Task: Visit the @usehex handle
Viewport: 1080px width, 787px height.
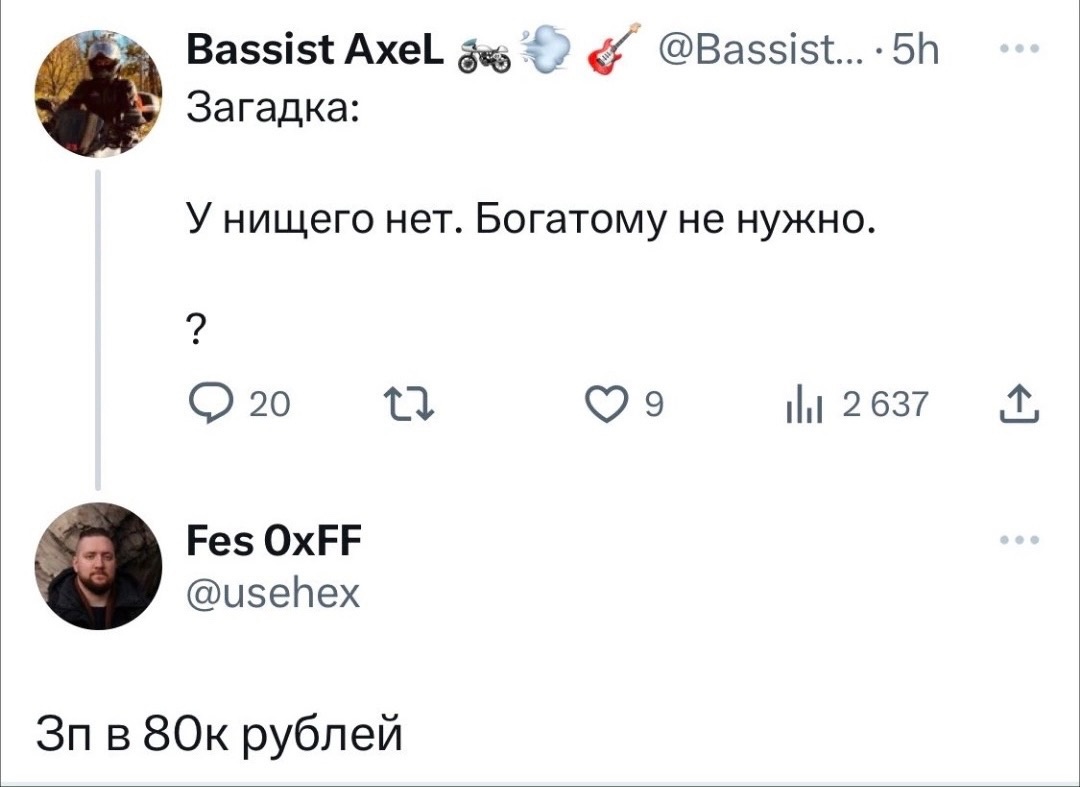Action: pyautogui.click(x=272, y=594)
